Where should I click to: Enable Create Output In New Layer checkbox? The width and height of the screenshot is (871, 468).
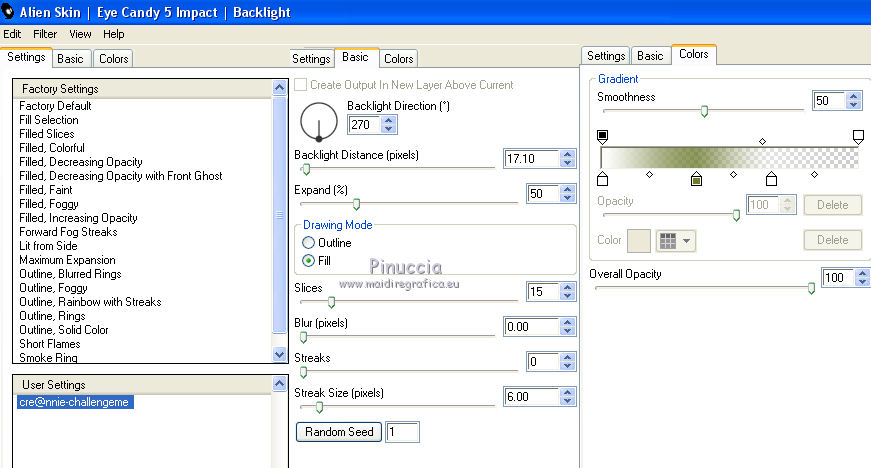point(301,84)
